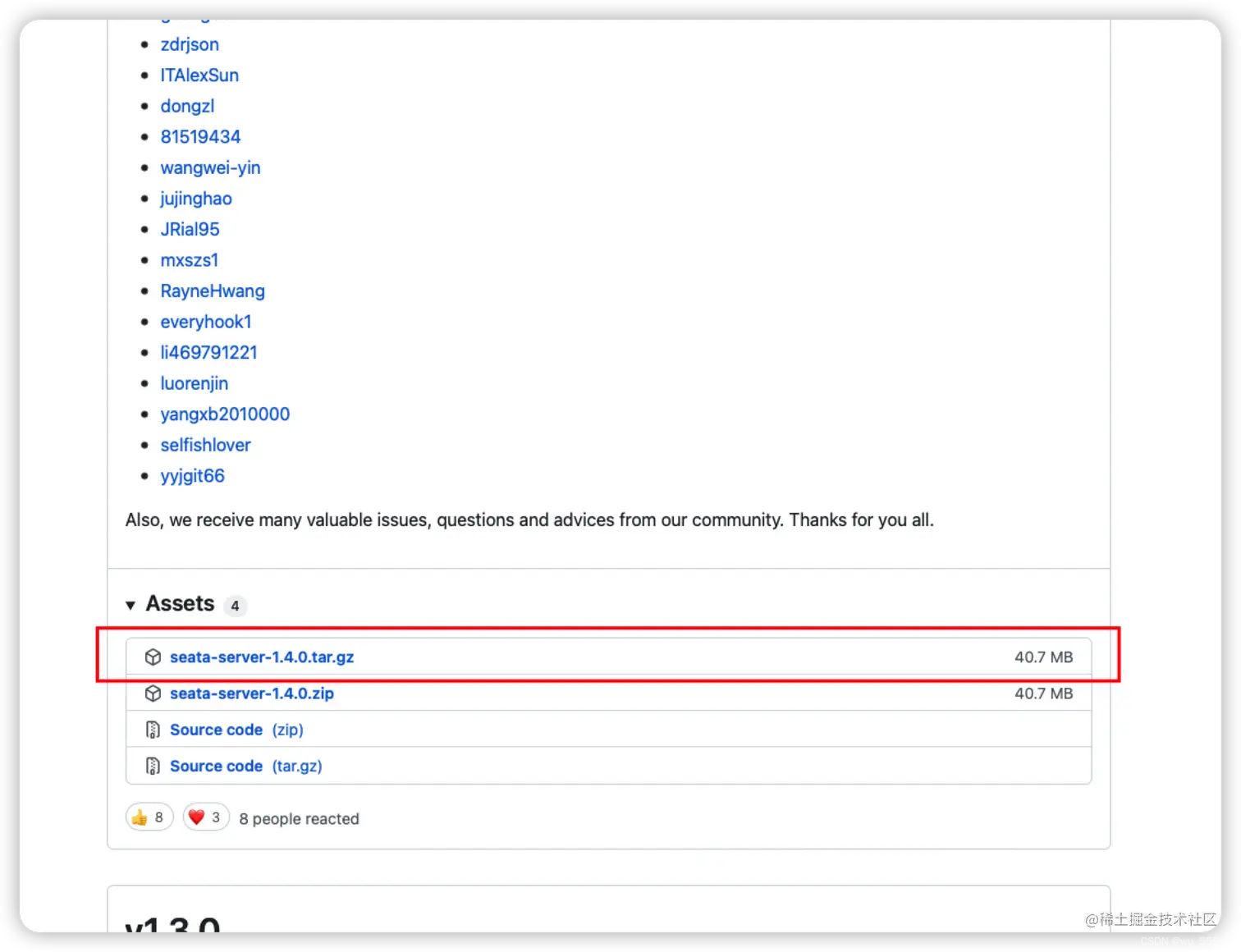The width and height of the screenshot is (1241, 952).
Task: Open contributor selfishlover profile
Action: [x=205, y=445]
